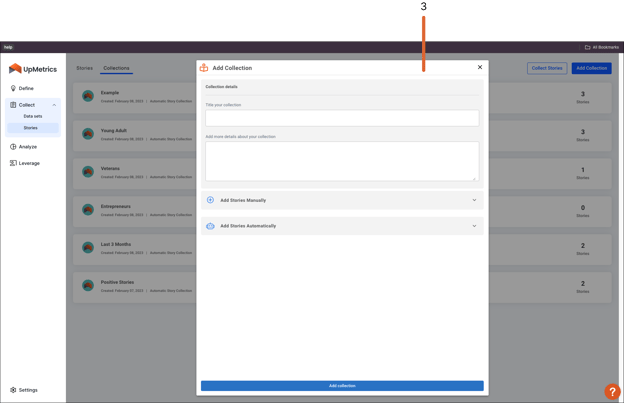This screenshot has width=624, height=403.
Task: Click the Young Adult collection avatar
Action: pyautogui.click(x=88, y=134)
